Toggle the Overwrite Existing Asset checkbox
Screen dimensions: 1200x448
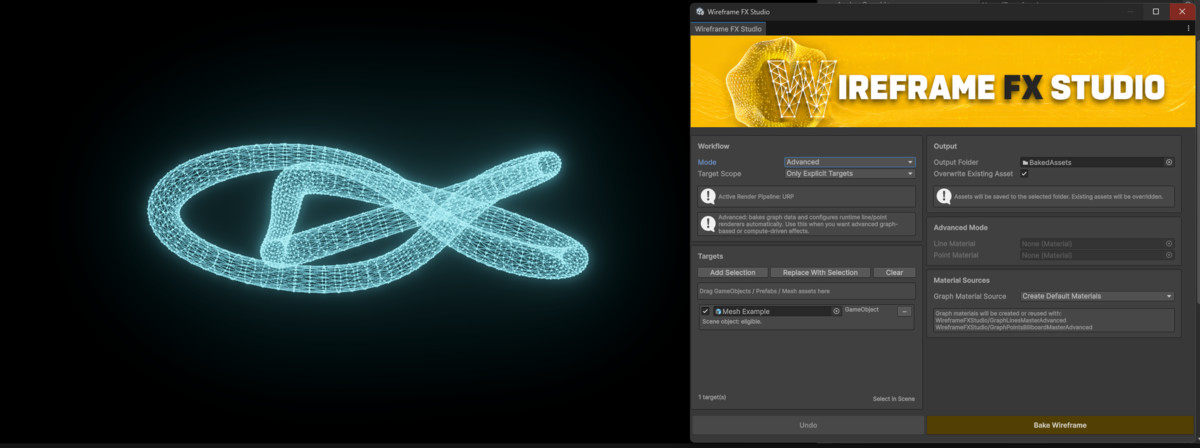[x=1024, y=173]
